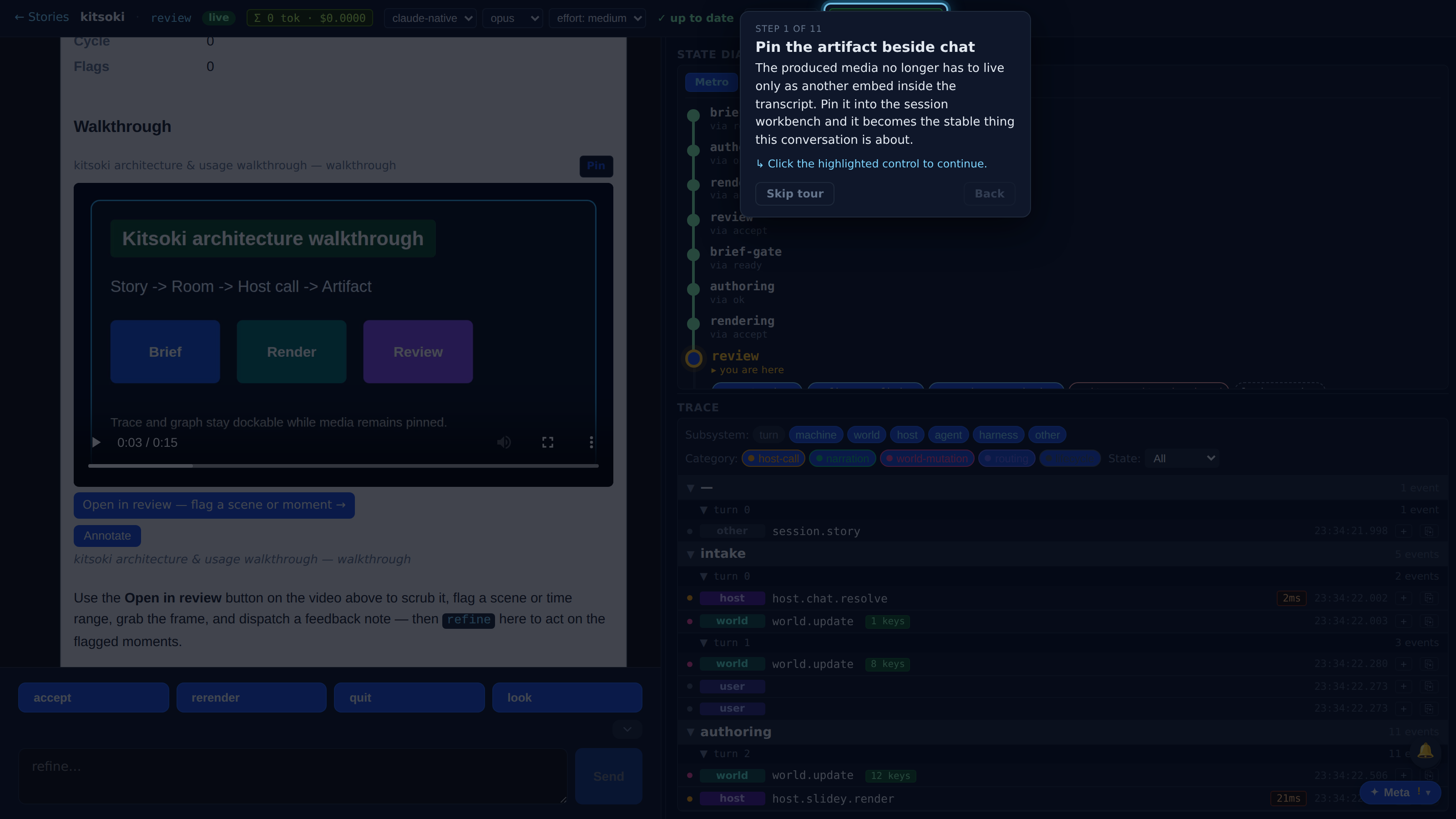
Task: Open the State filter dropdown
Action: (x=1182, y=458)
